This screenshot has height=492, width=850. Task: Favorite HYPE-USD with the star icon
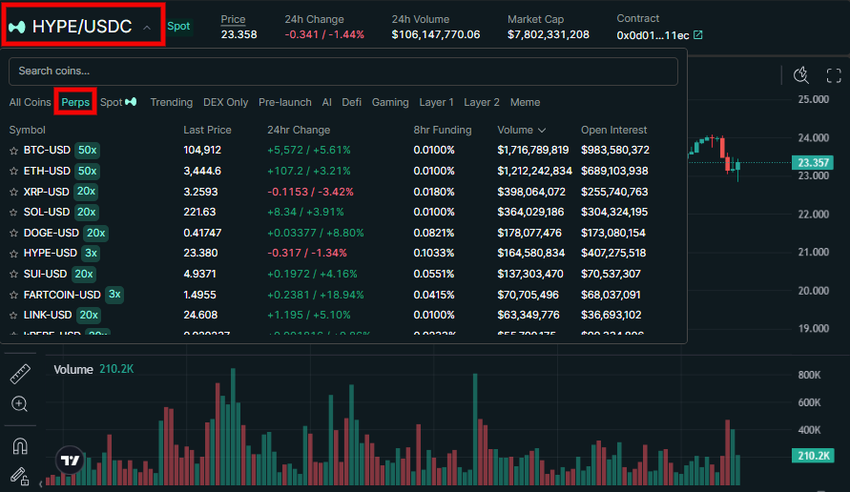click(x=14, y=254)
